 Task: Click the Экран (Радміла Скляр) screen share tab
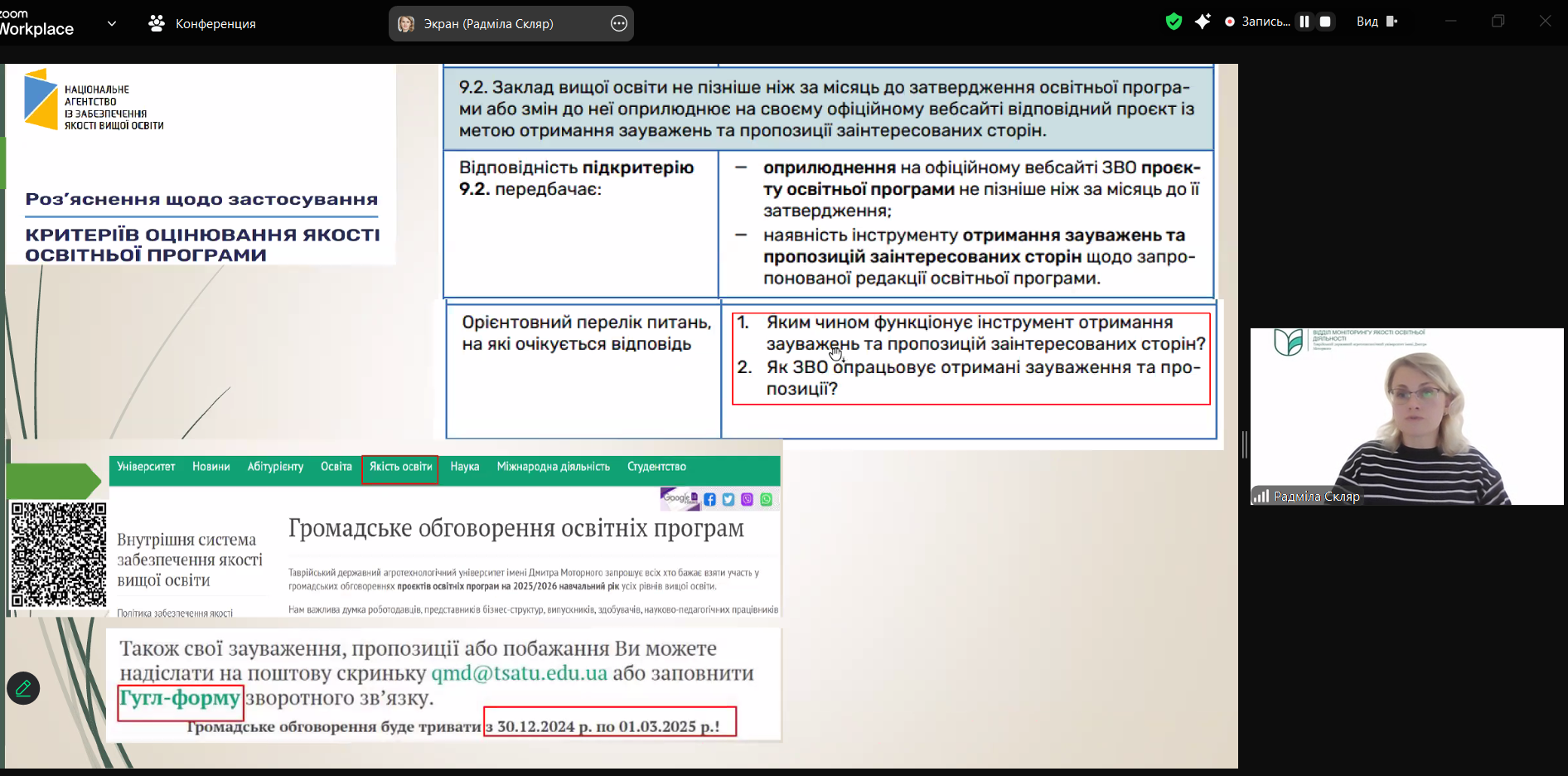[489, 24]
